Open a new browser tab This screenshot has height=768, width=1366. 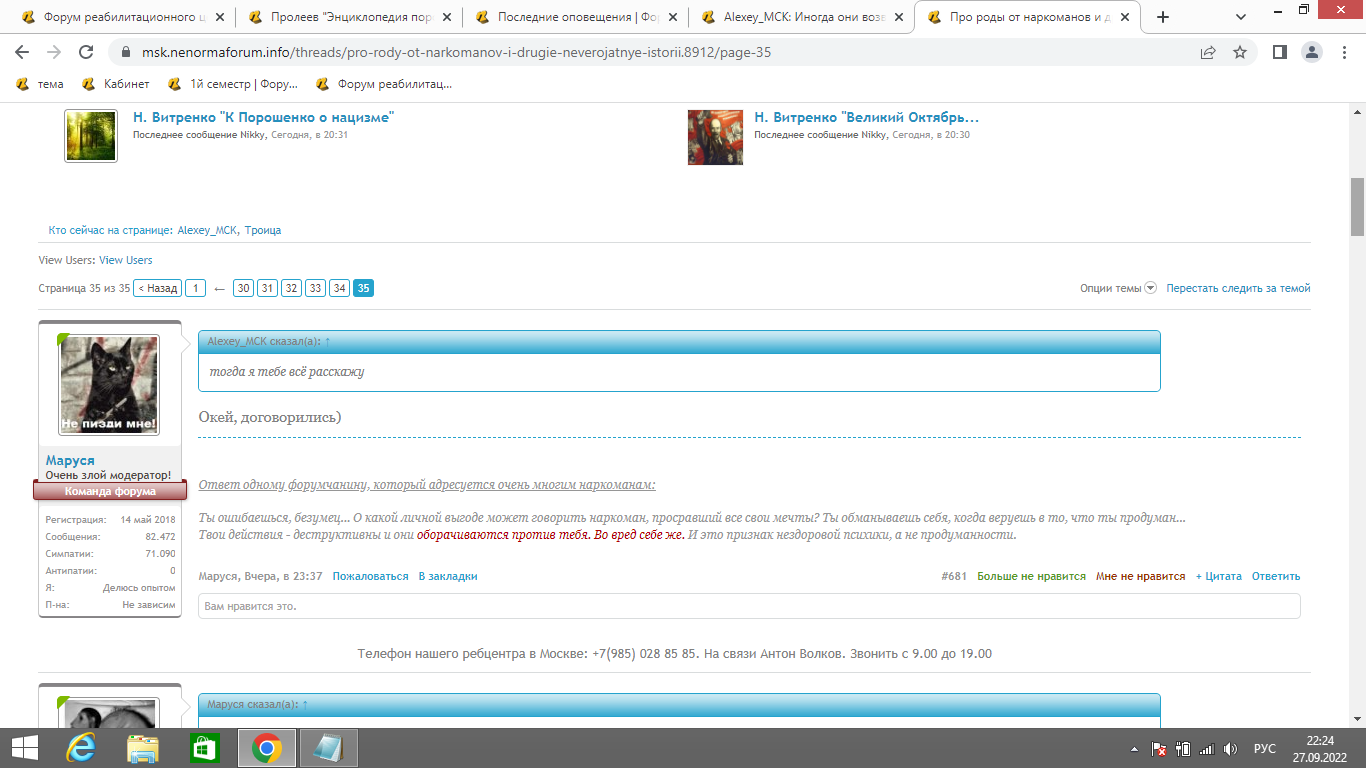point(1163,17)
